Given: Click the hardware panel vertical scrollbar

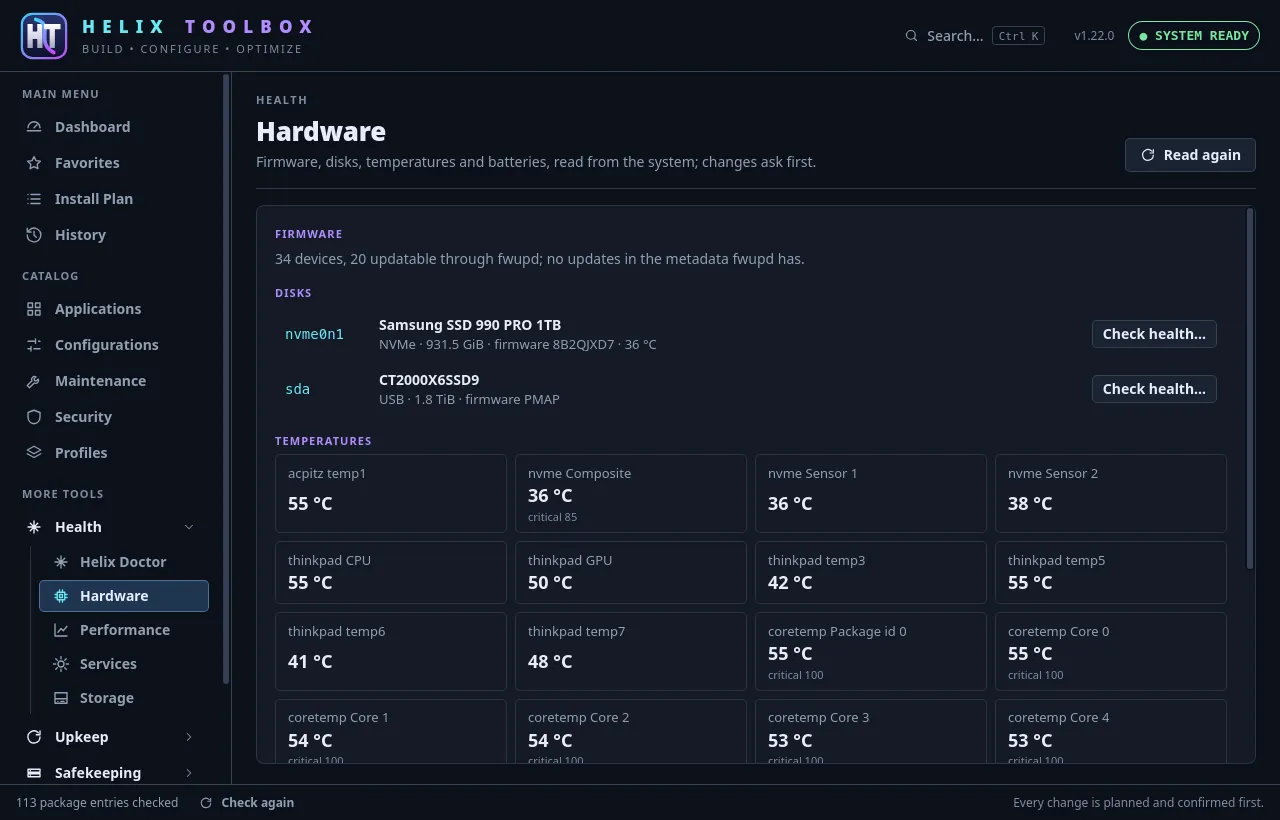Looking at the screenshot, I should click(1249, 389).
